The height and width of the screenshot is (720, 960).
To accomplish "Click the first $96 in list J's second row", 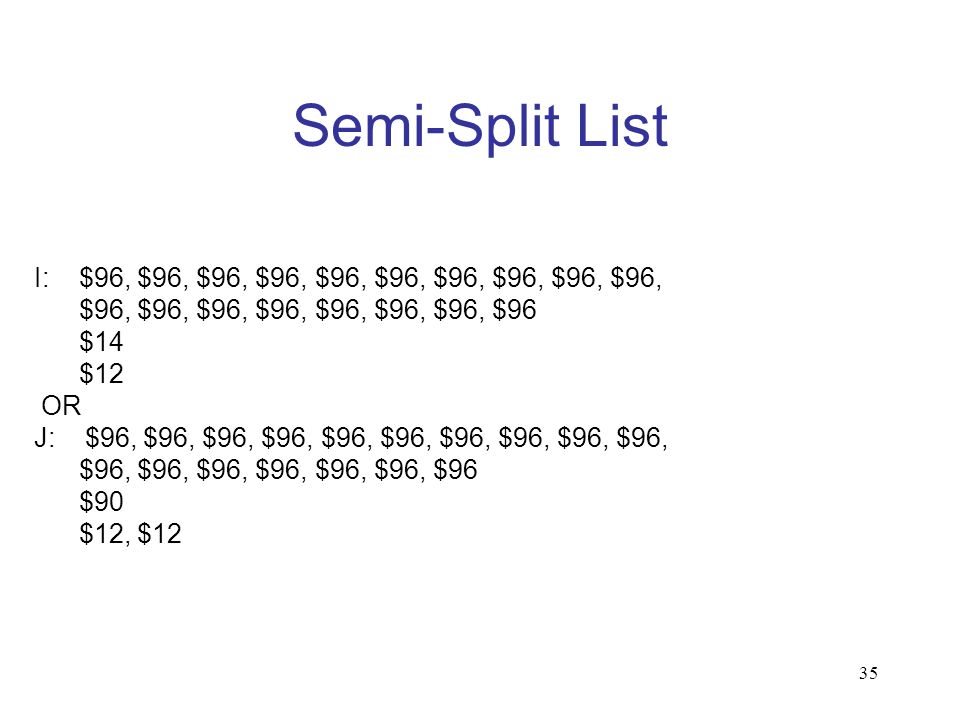I will [102, 469].
